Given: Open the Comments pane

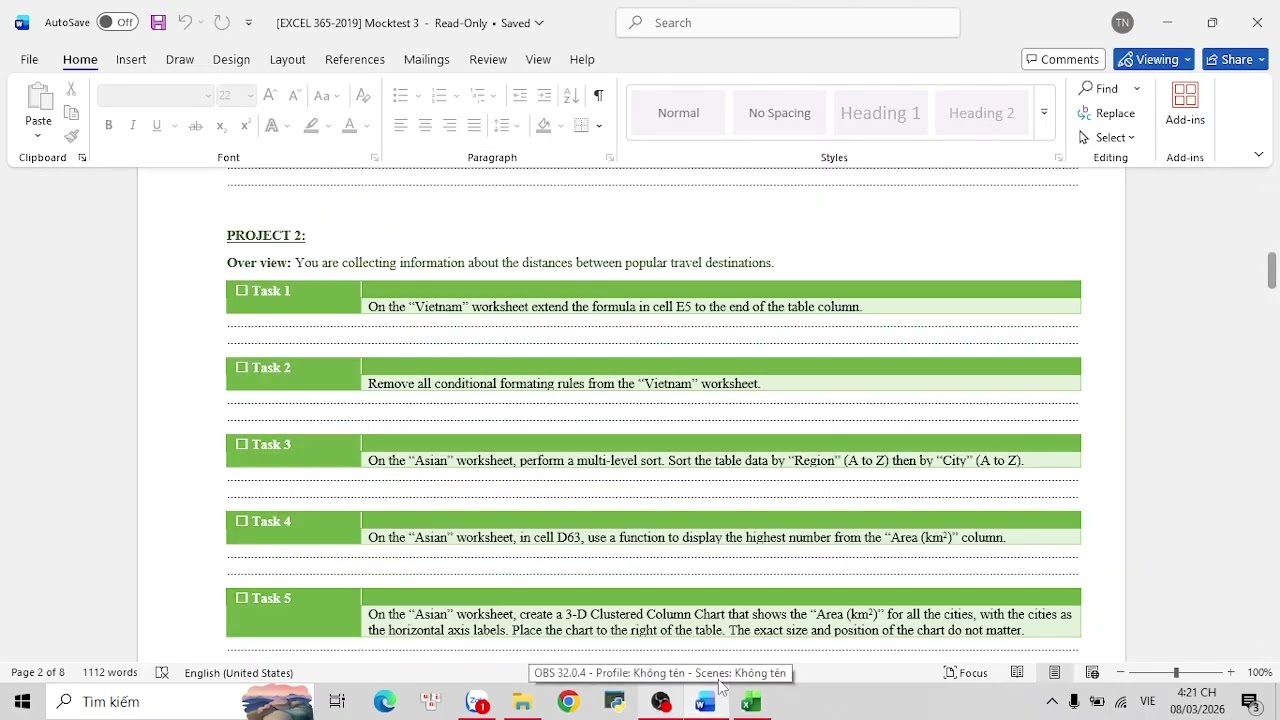Looking at the screenshot, I should (x=1063, y=59).
